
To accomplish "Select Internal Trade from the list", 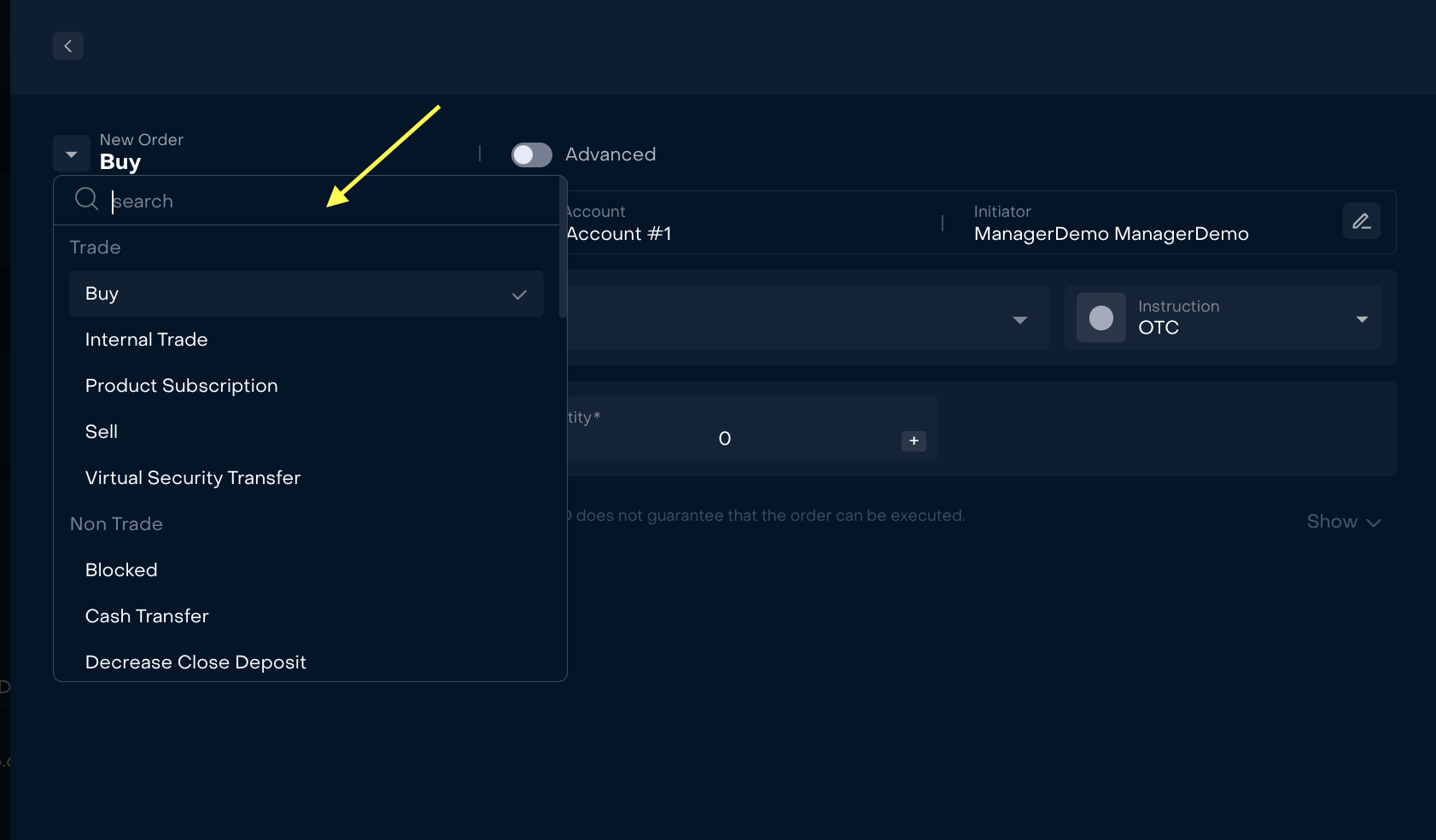I will pos(147,340).
